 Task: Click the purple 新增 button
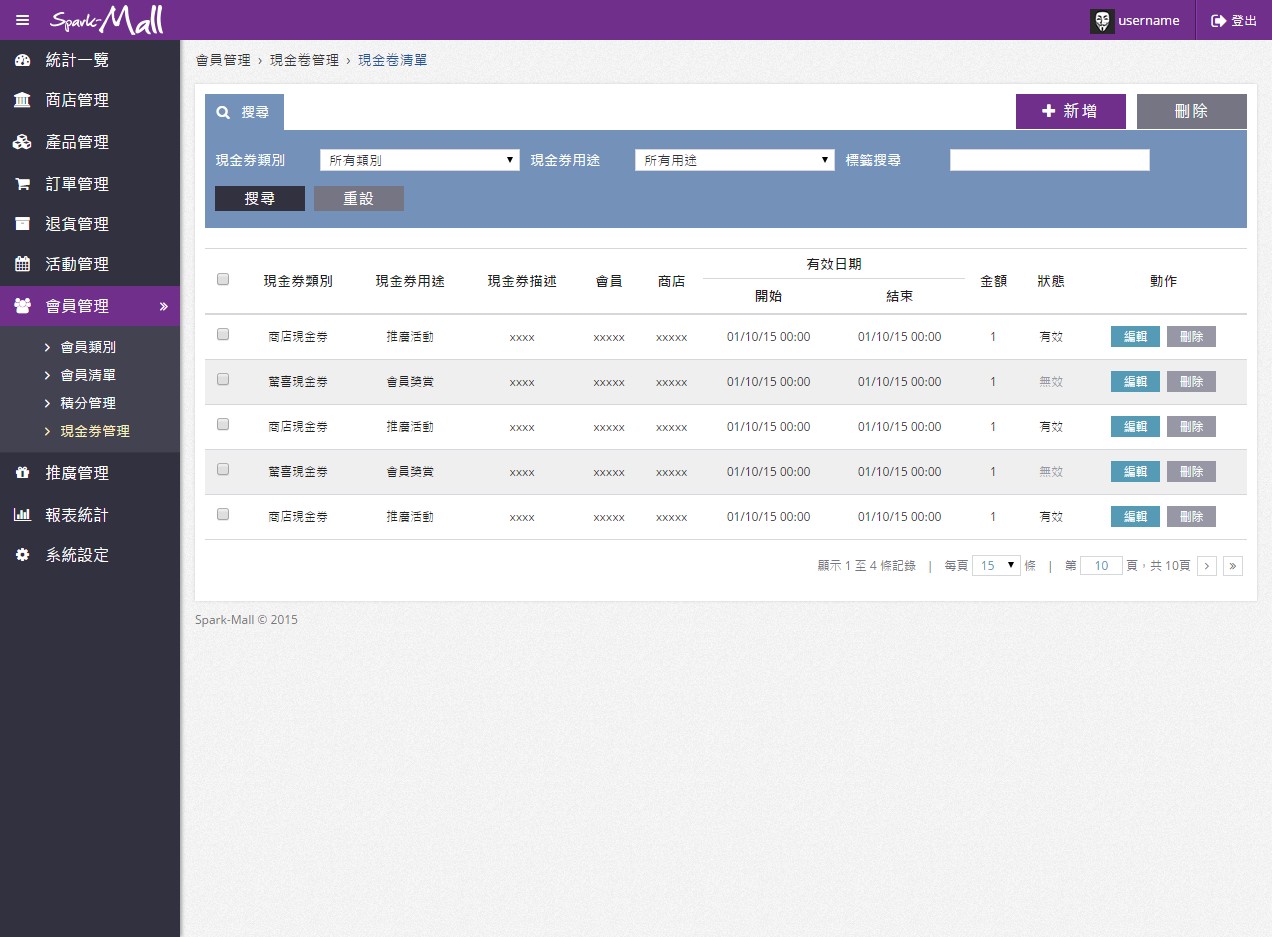point(1070,111)
